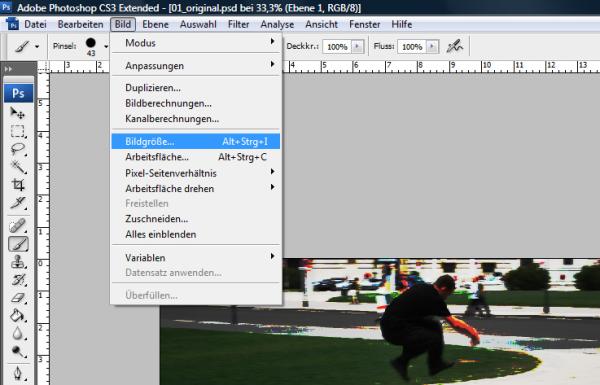
Task: Expand the Variablen submenu
Action: coord(196,258)
